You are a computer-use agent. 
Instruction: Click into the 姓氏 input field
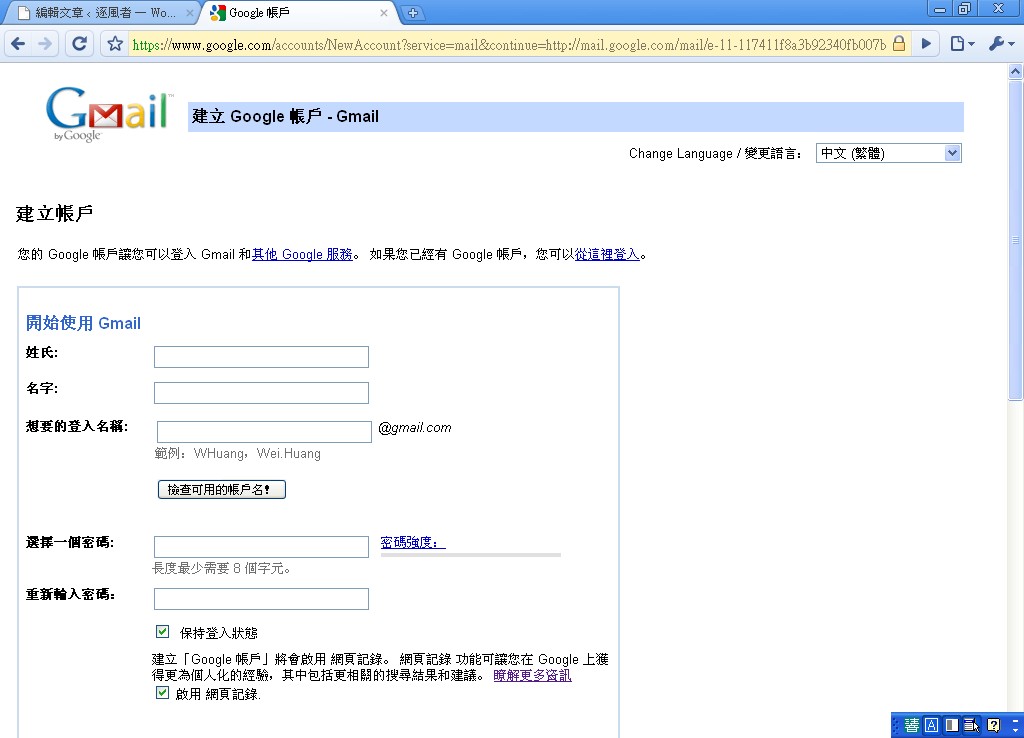coord(261,357)
